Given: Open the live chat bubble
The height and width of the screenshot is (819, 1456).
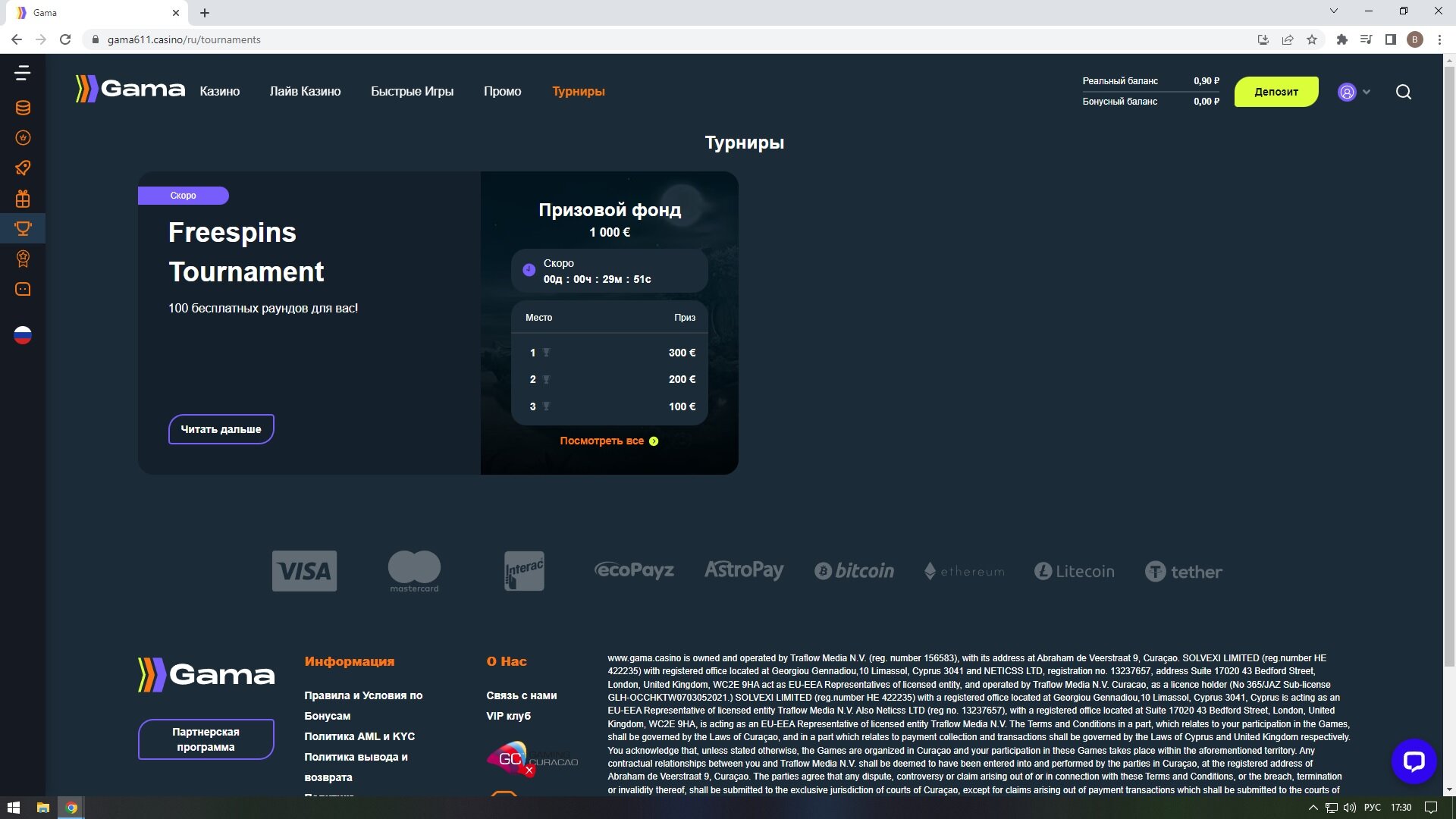Looking at the screenshot, I should pyautogui.click(x=1414, y=761).
